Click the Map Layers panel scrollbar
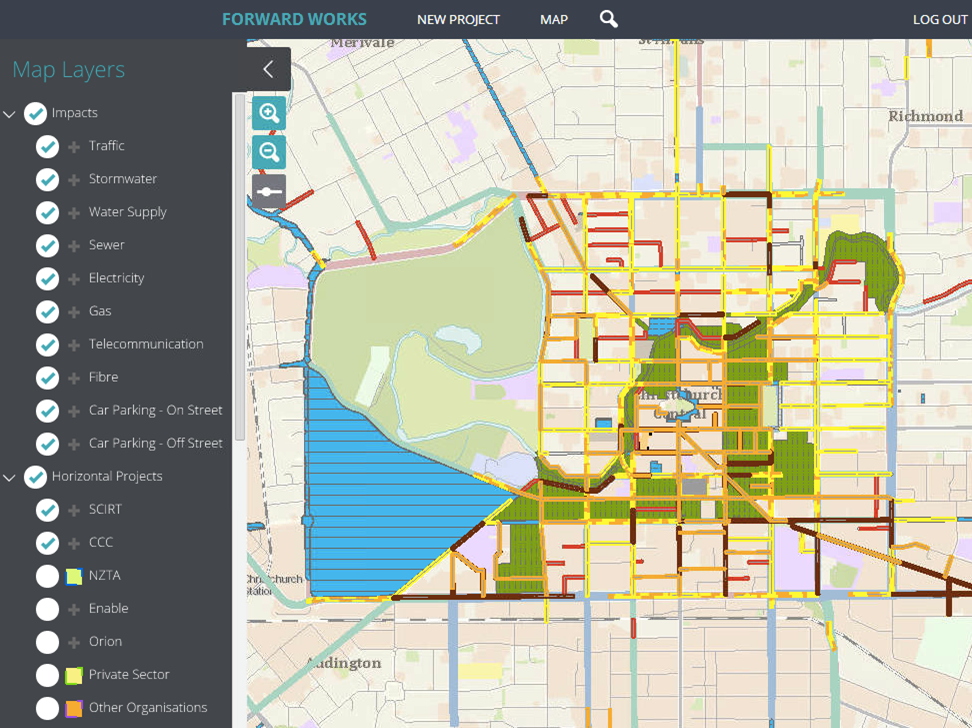This screenshot has width=972, height=728. point(239,267)
